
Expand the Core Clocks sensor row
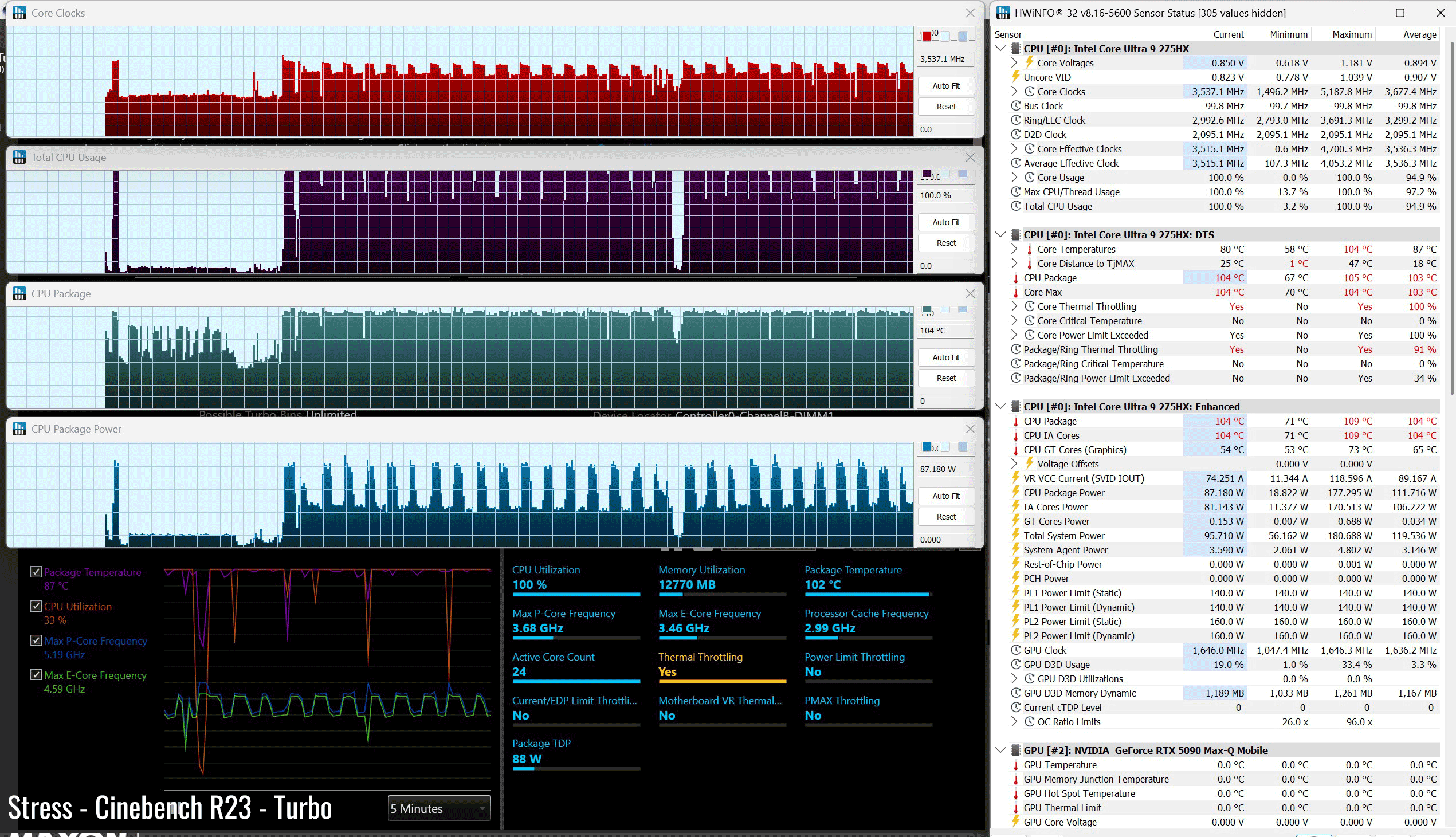pos(1015,92)
